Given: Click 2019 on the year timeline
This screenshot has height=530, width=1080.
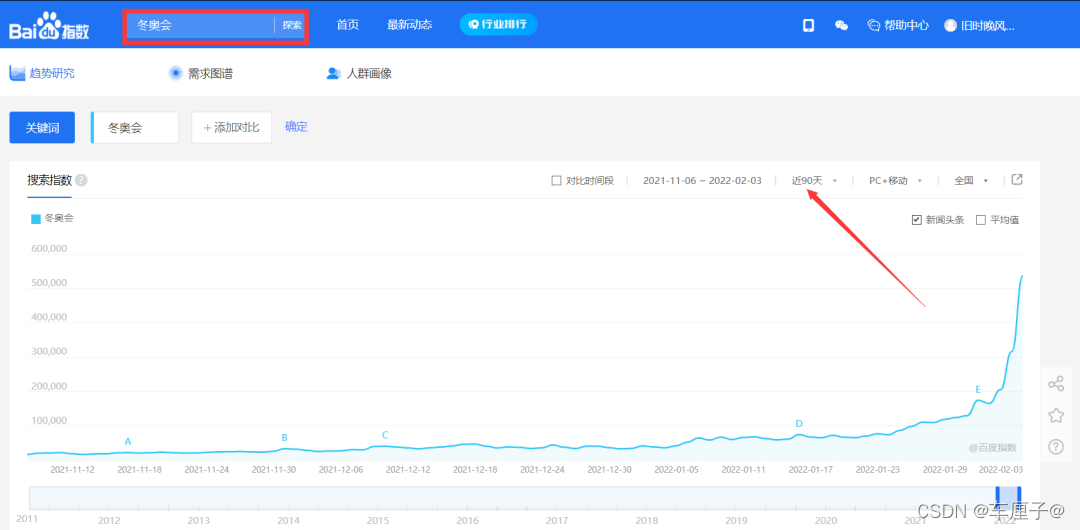Looking at the screenshot, I should 736,520.
